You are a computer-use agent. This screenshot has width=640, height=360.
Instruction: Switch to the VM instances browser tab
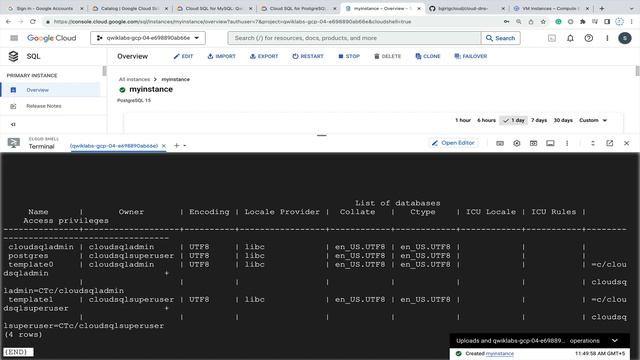(551, 8)
